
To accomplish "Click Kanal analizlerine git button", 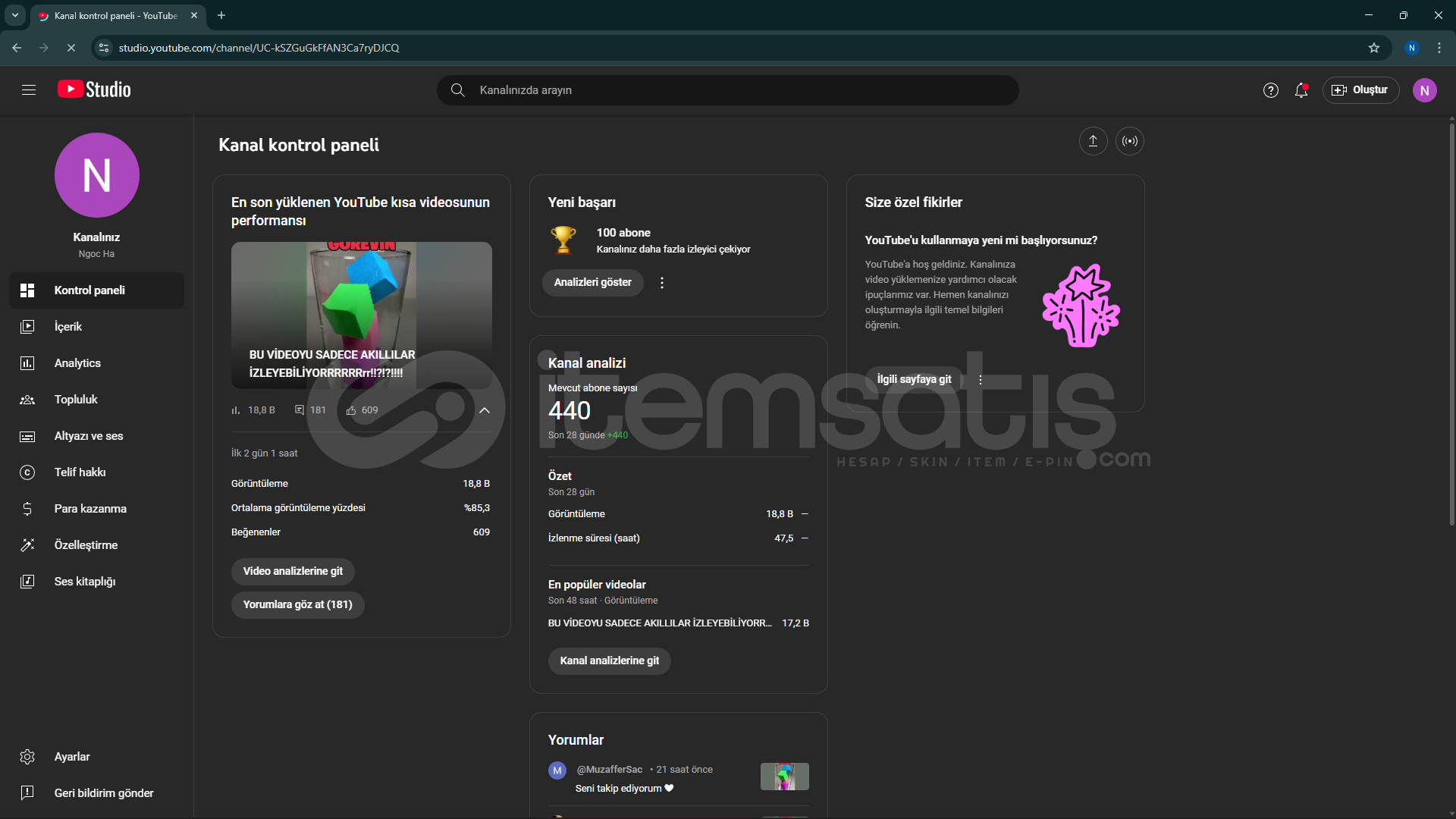I will (x=609, y=661).
